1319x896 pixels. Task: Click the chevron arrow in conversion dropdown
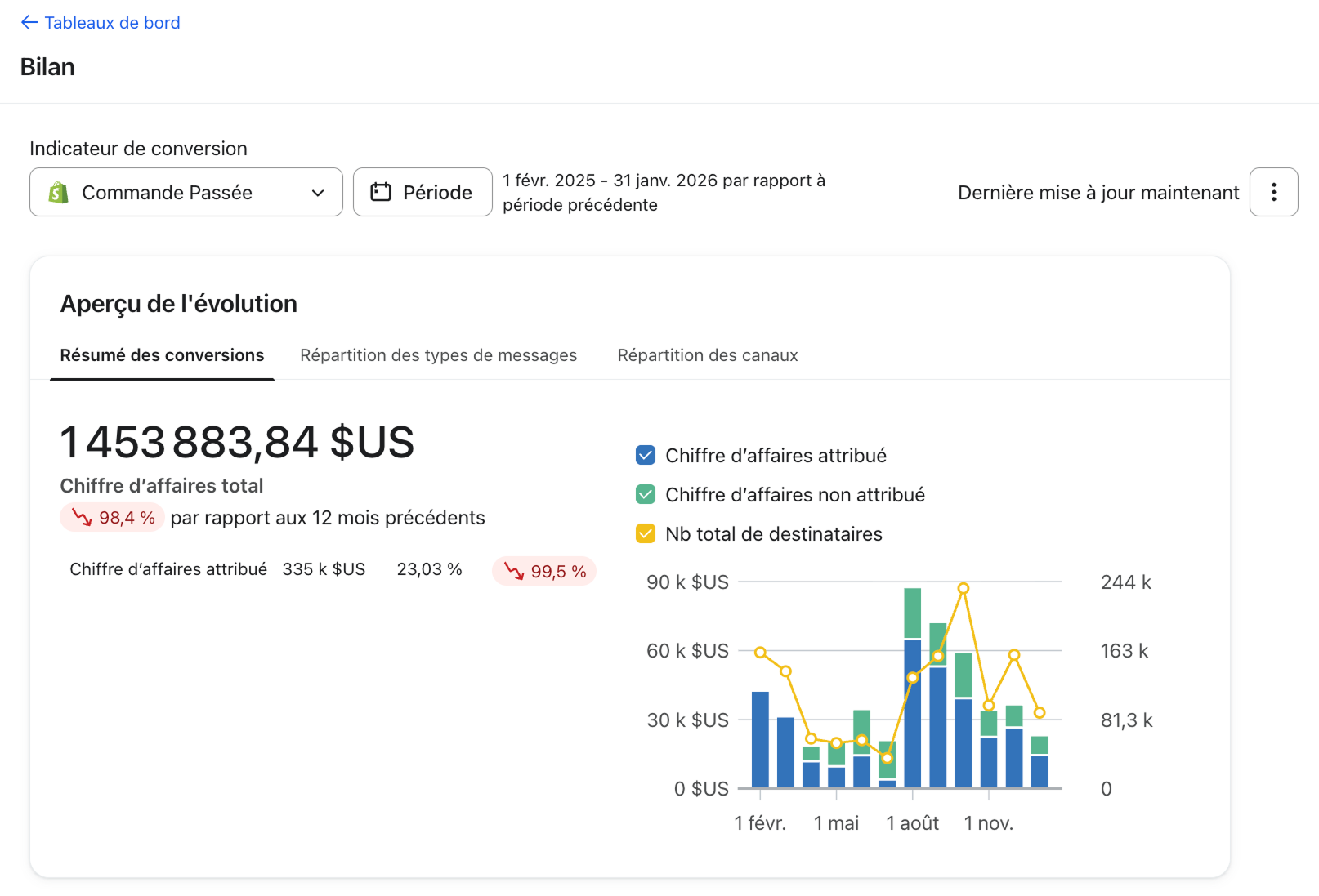coord(318,193)
